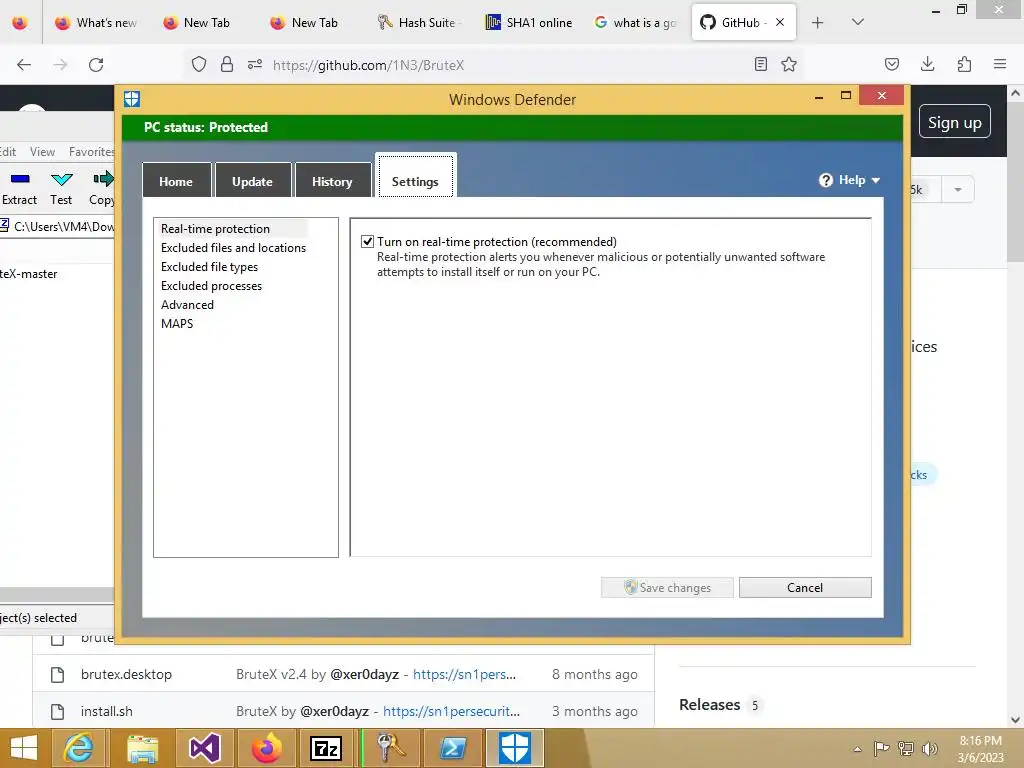Select Real-time protection in settings list
1024x768 pixels.
coord(215,229)
